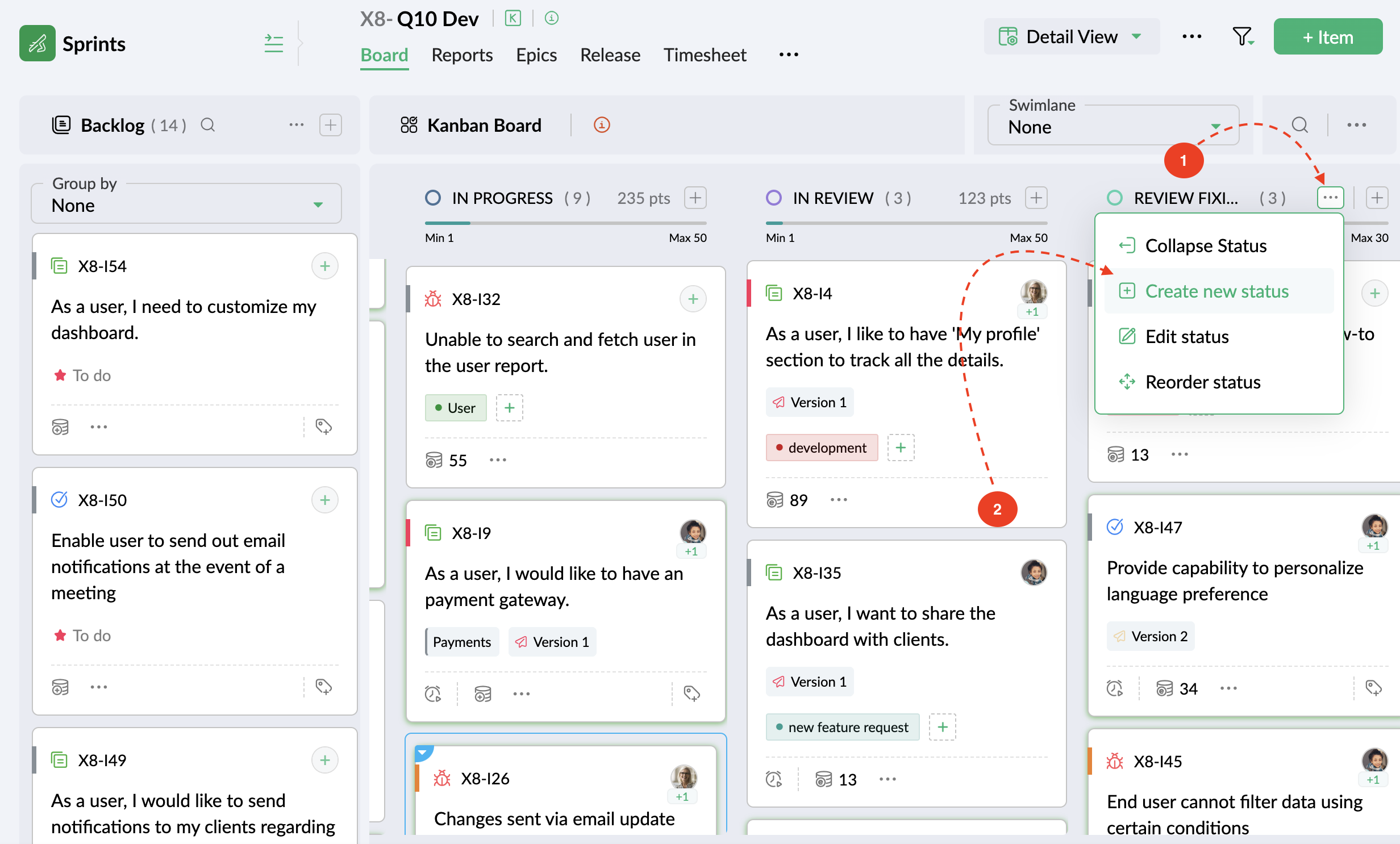Click timer icon on X8-I9 card
The width and height of the screenshot is (1400, 844).
(x=433, y=693)
